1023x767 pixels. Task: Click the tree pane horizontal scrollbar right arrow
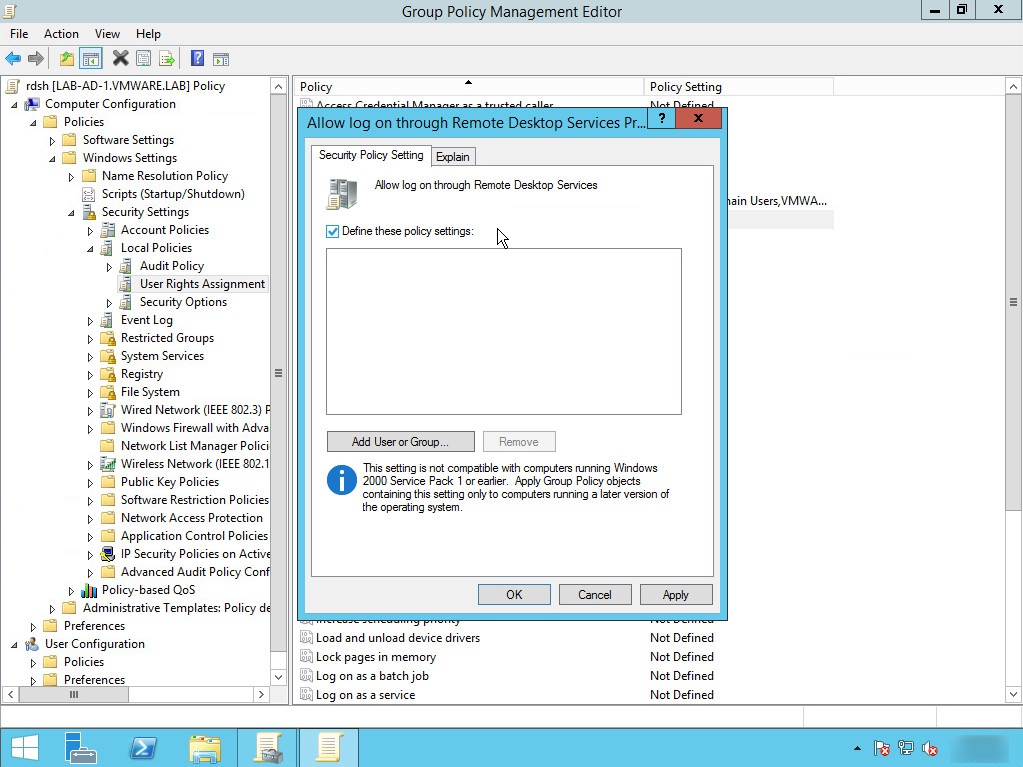[262, 694]
